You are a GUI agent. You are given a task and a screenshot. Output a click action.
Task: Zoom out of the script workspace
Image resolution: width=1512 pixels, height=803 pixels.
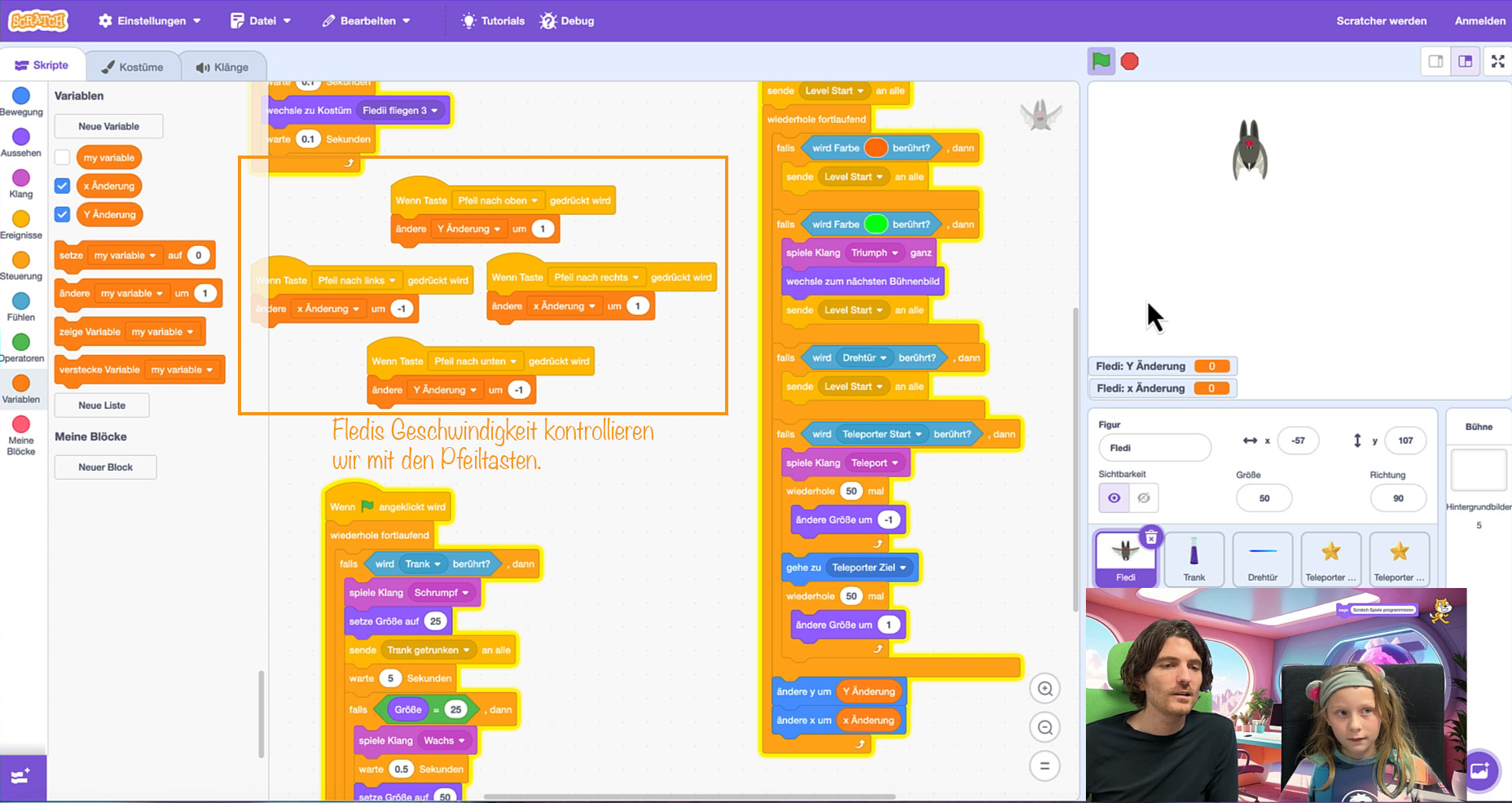(1045, 727)
